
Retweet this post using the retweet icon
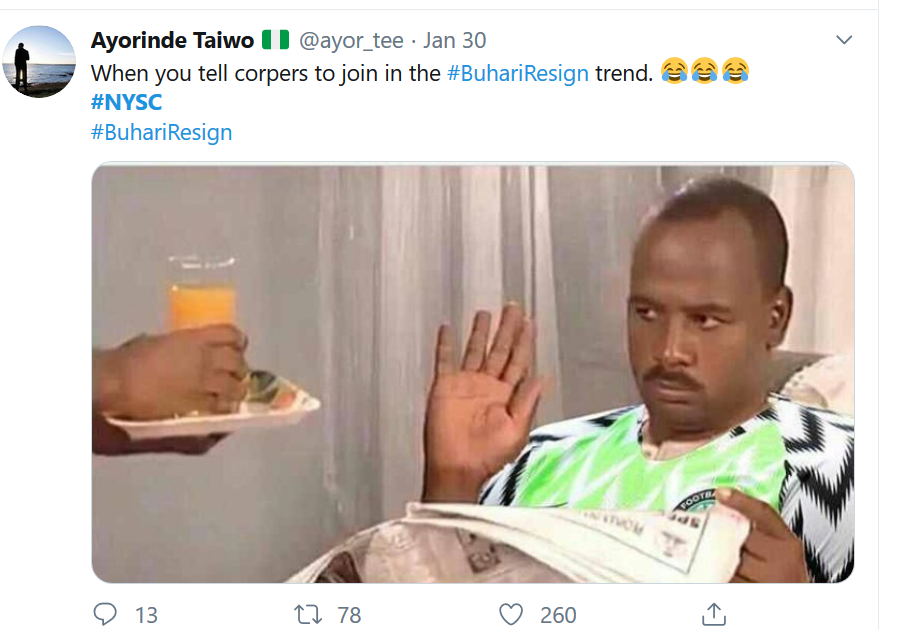tap(308, 615)
